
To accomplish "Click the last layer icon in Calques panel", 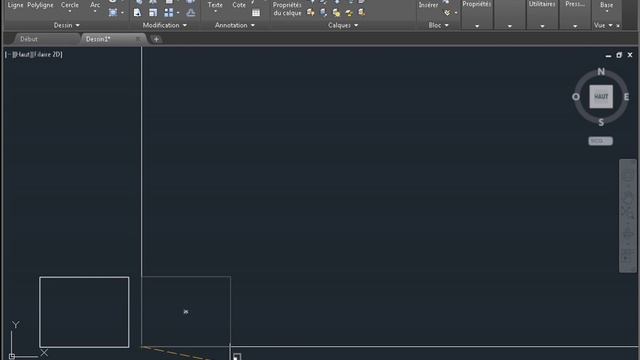I will tap(362, 13).
